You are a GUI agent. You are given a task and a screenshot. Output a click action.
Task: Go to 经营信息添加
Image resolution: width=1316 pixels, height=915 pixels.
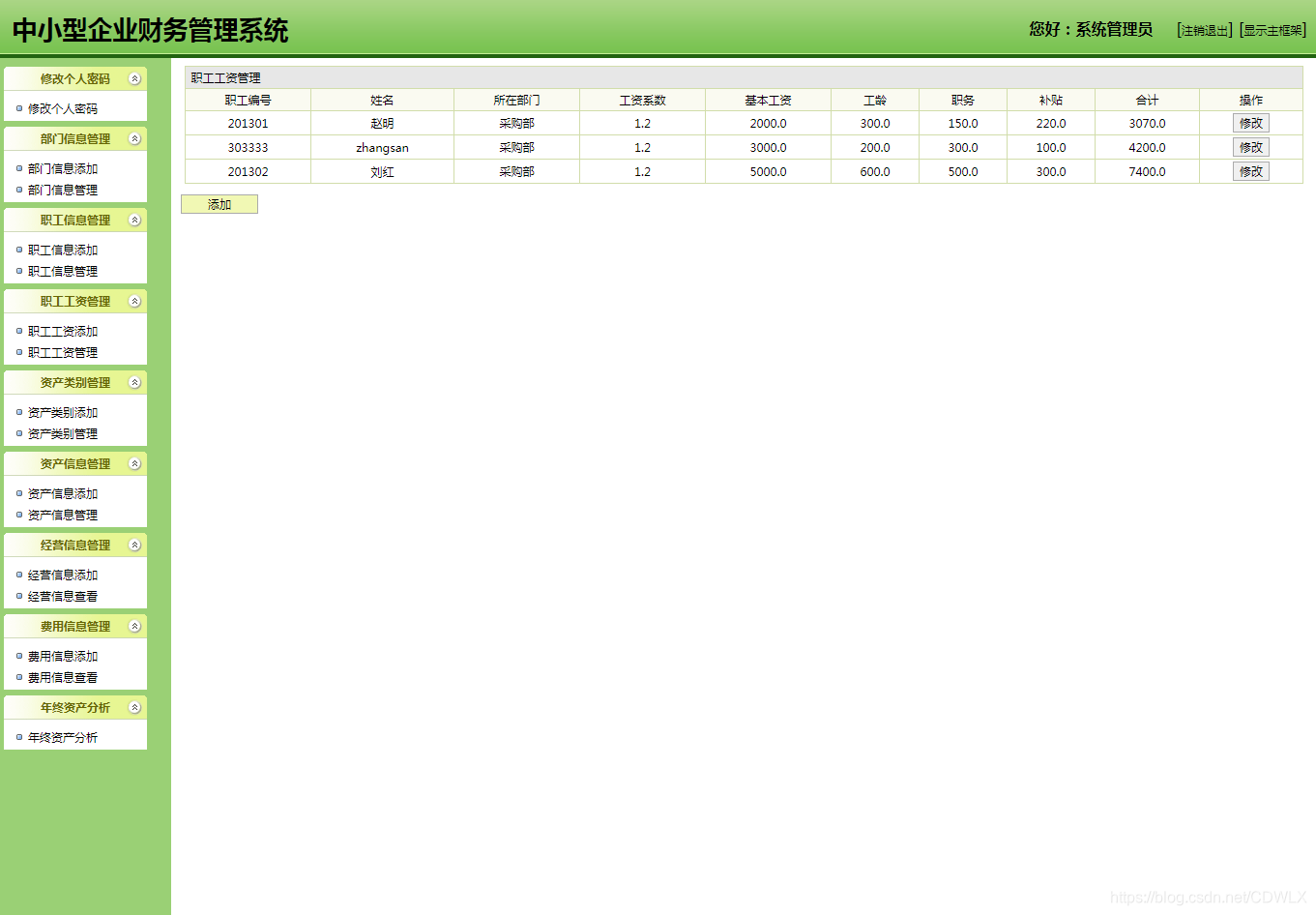(x=63, y=576)
